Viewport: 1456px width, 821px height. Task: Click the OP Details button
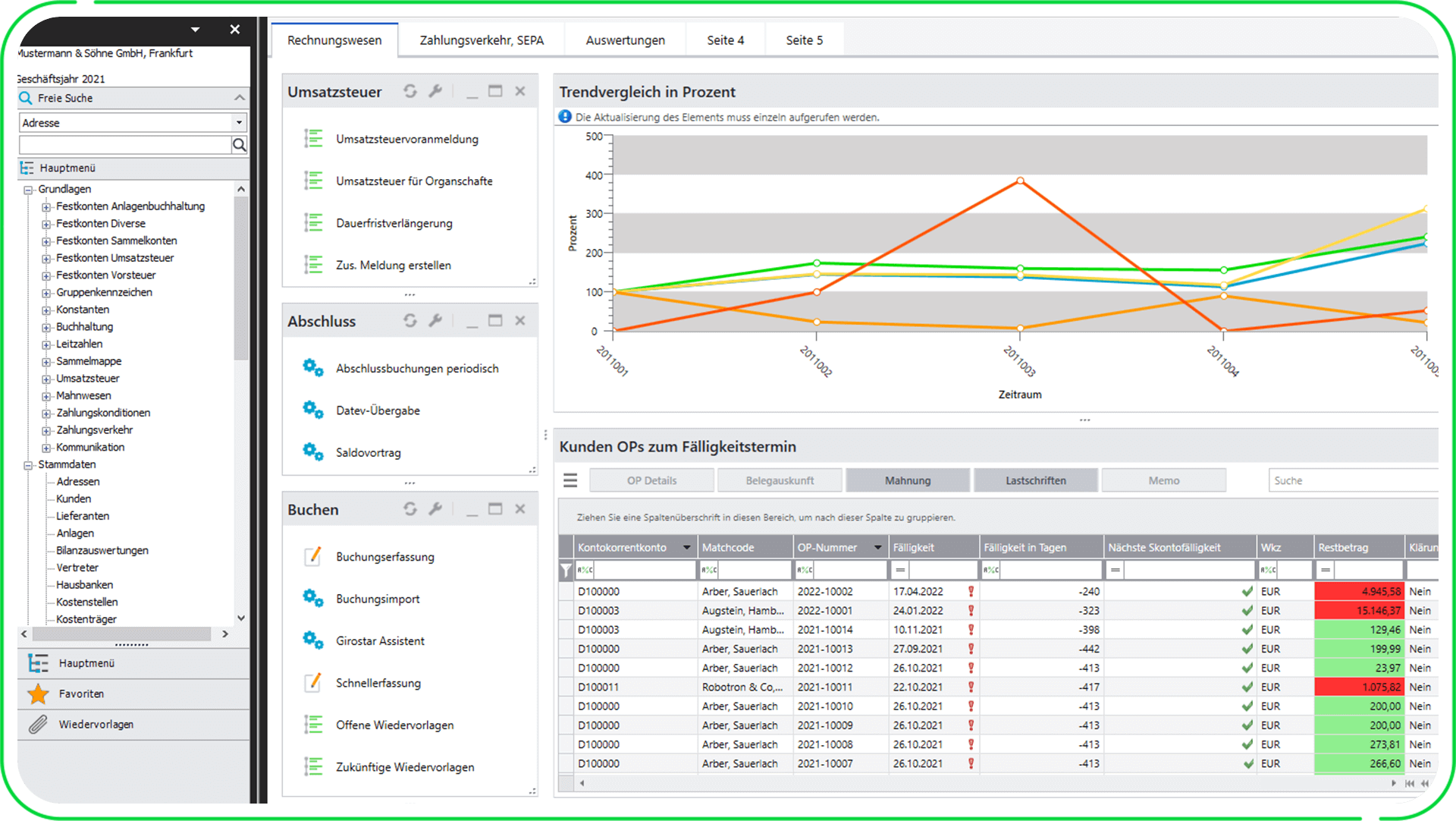point(651,480)
